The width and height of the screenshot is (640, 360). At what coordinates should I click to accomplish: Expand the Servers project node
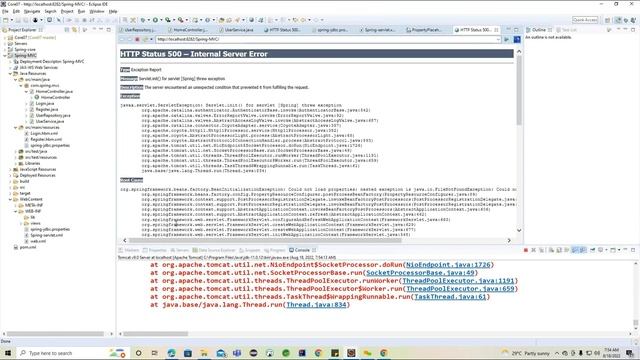click(5, 44)
